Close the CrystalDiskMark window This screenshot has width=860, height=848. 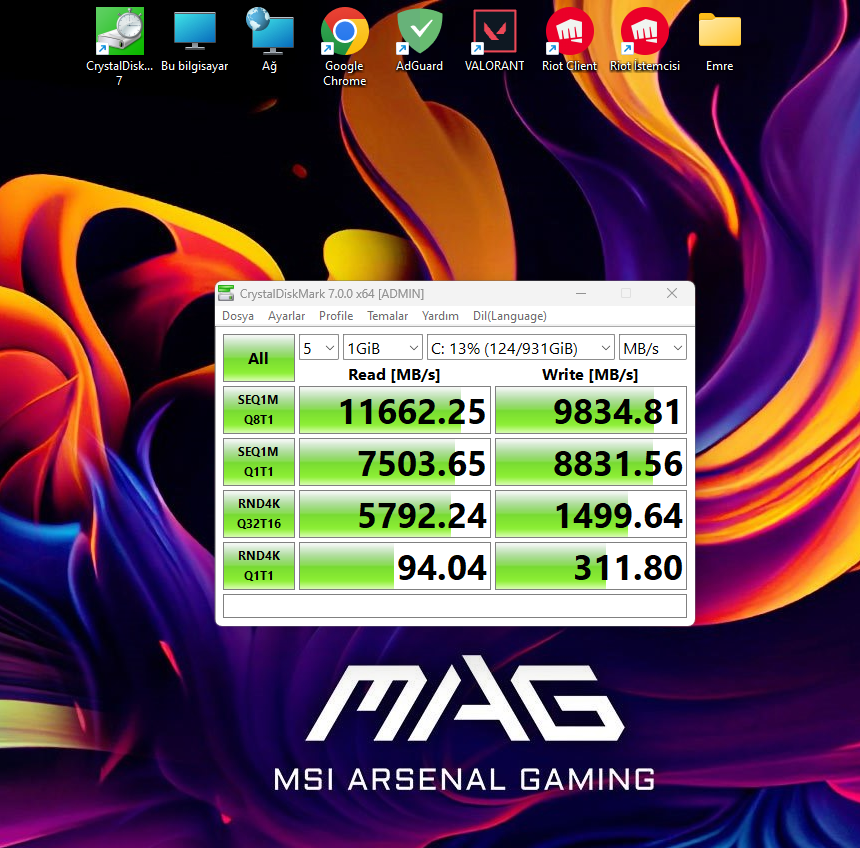[672, 293]
